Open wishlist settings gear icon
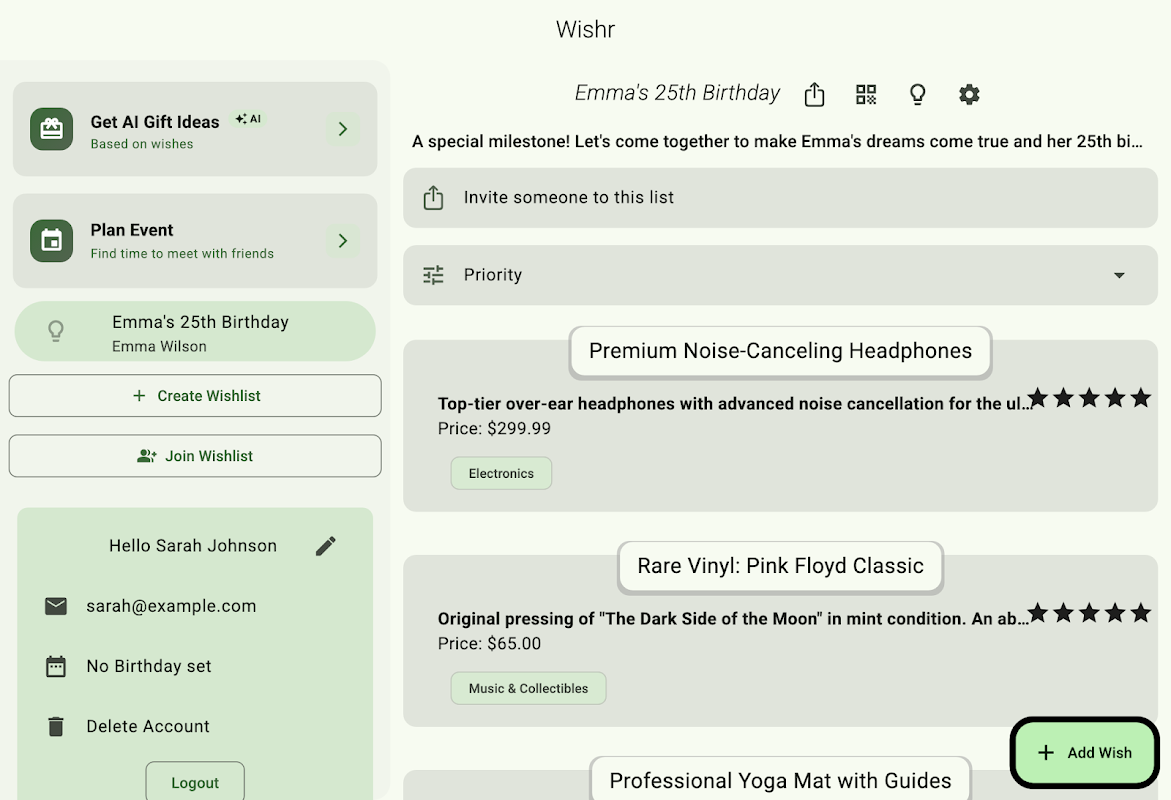 click(969, 94)
